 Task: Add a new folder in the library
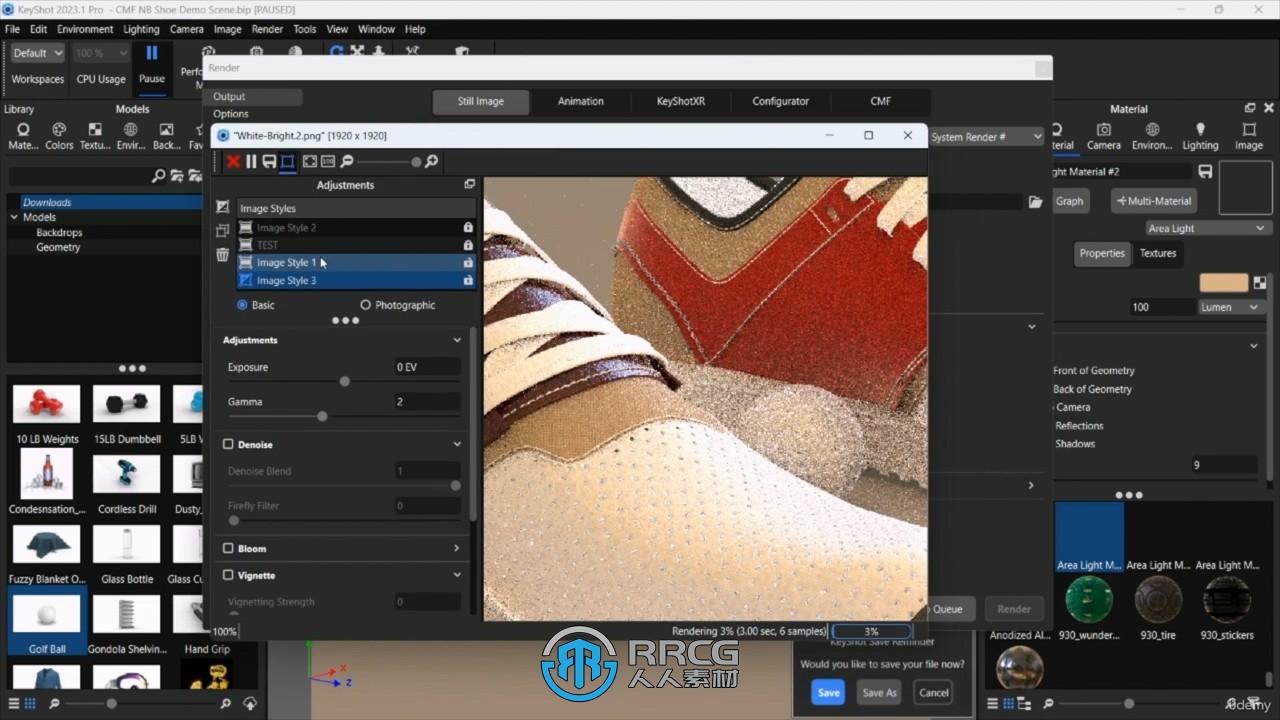(x=177, y=176)
